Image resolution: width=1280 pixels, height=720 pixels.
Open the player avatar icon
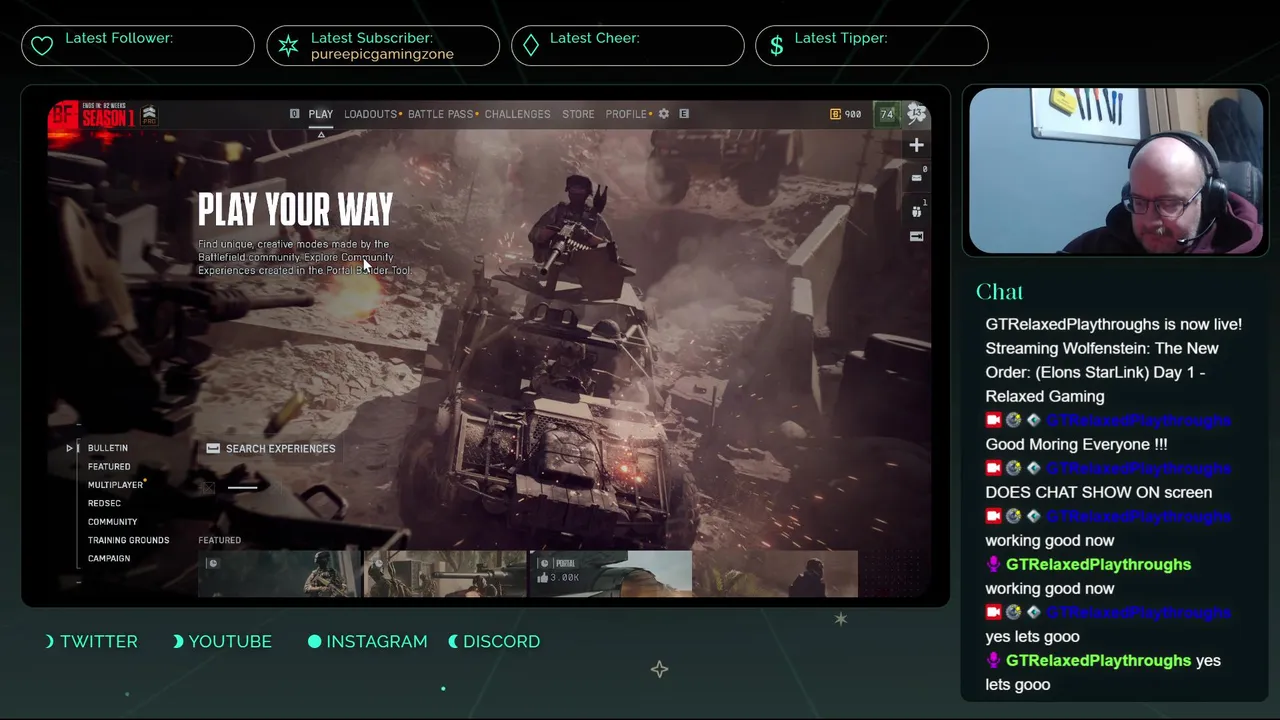tap(916, 114)
